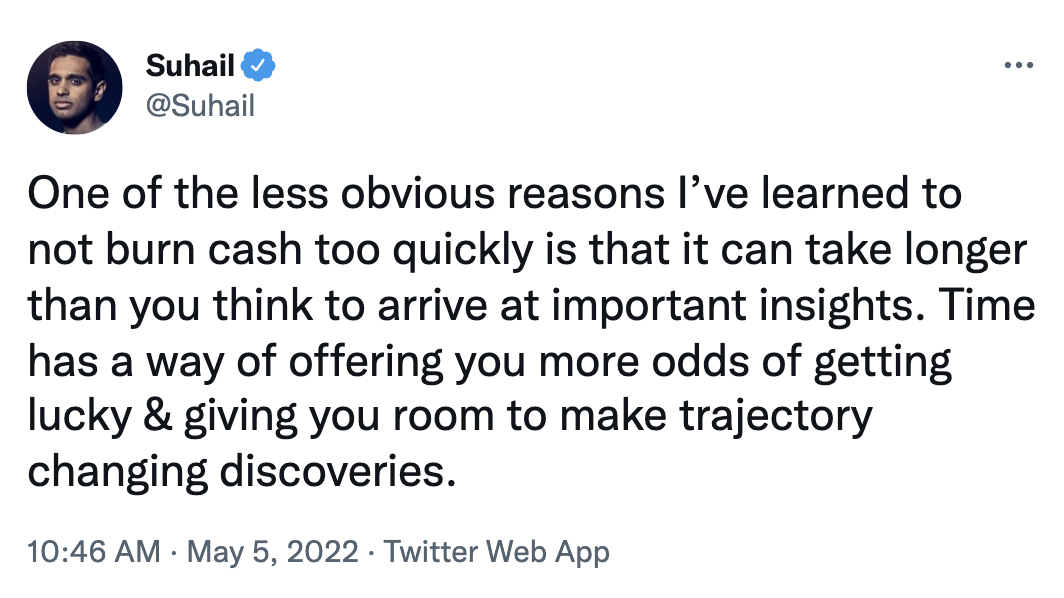Click the display name Suhail
The image size is (1064, 598).
190,66
